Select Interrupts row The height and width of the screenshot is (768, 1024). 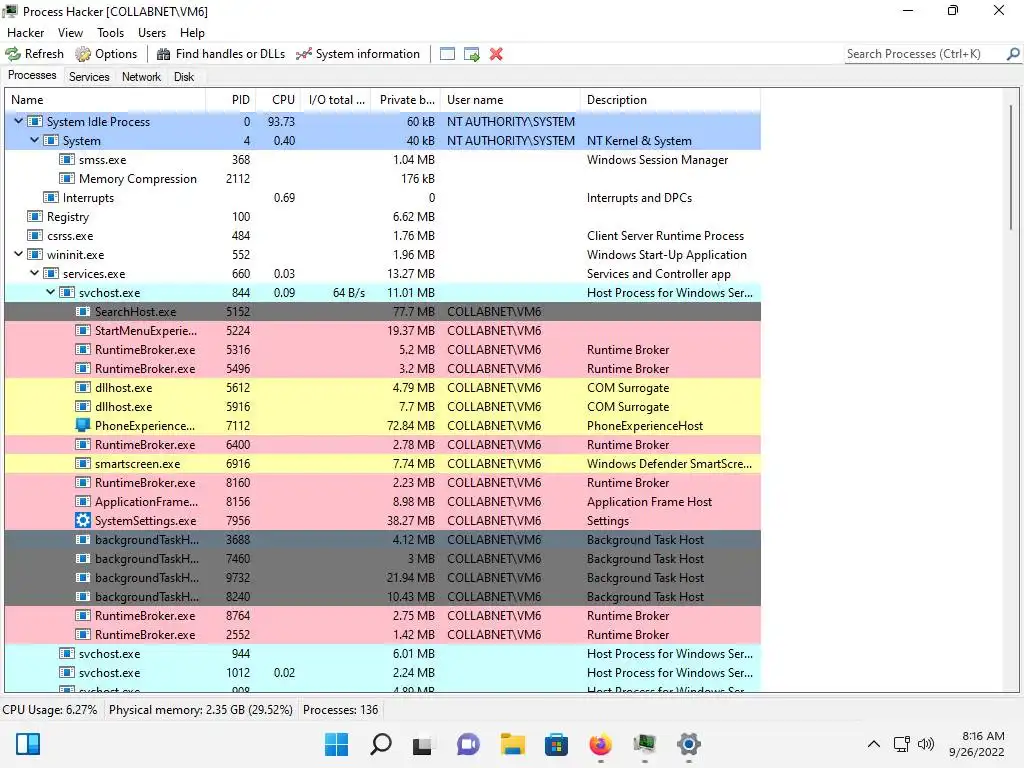point(383,198)
